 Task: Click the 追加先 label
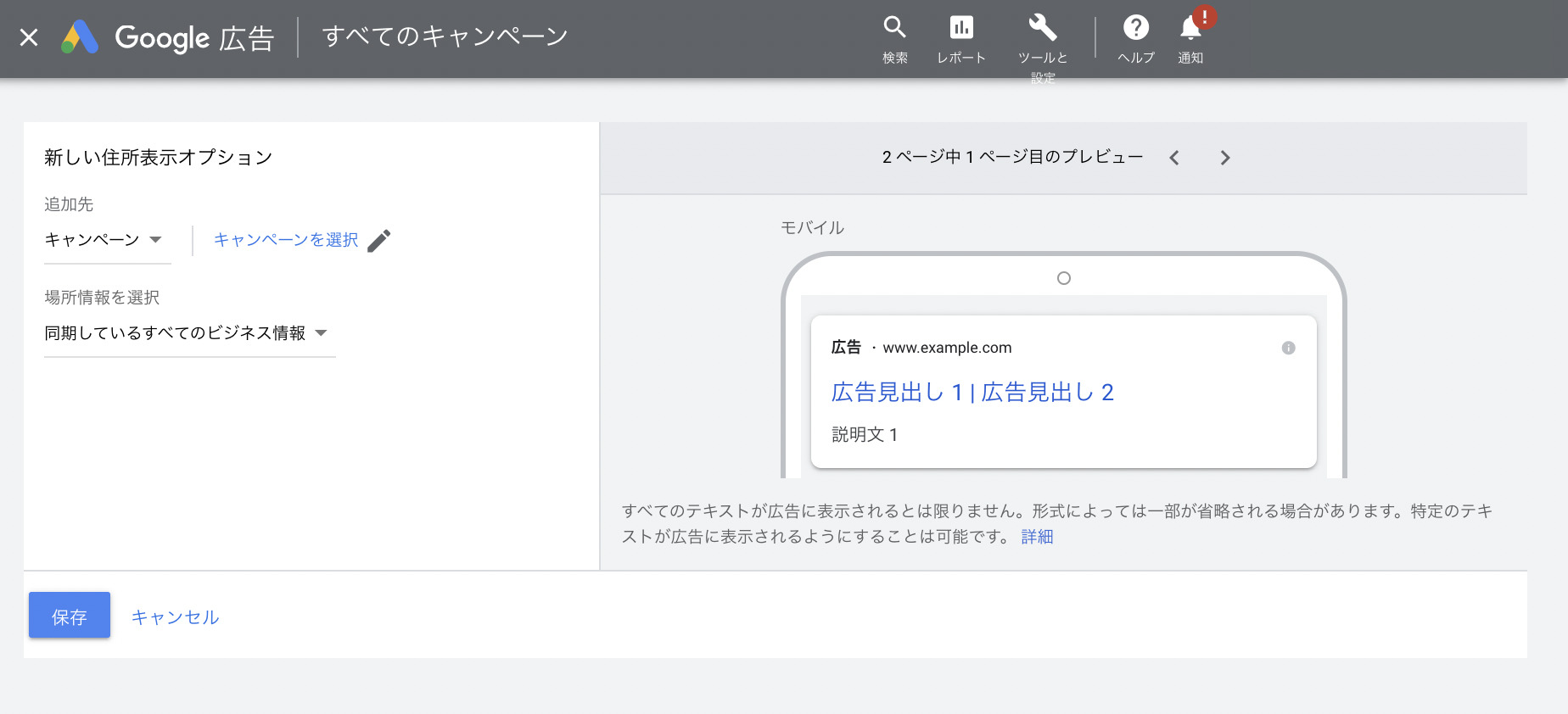[69, 204]
